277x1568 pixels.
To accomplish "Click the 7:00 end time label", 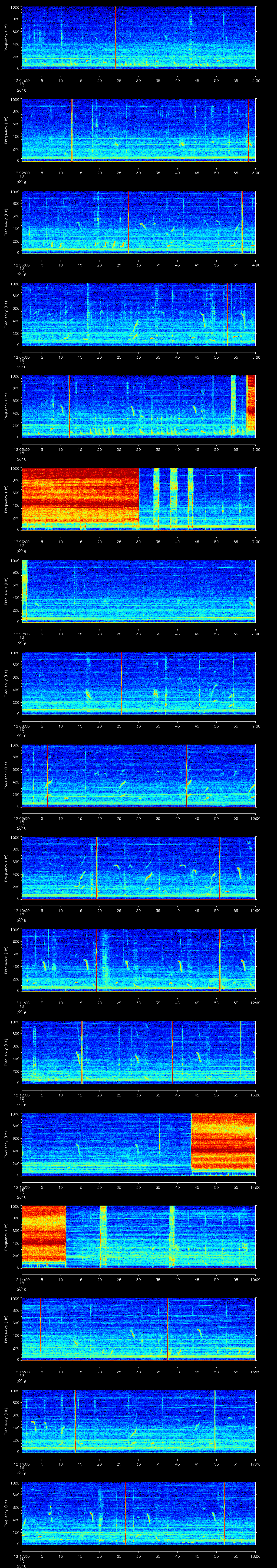I will pos(256,542).
